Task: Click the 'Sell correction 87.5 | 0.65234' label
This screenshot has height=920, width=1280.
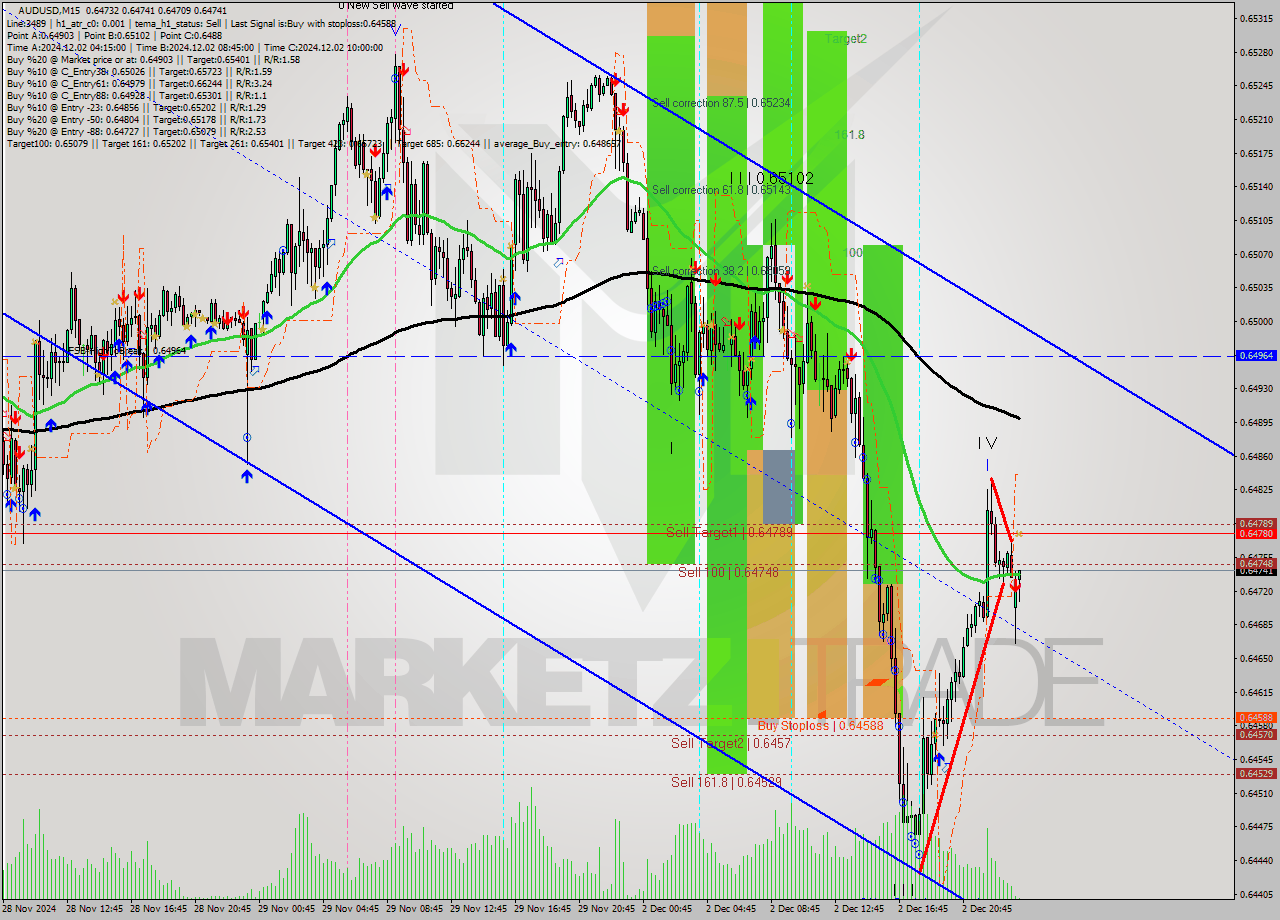Action: point(721,102)
